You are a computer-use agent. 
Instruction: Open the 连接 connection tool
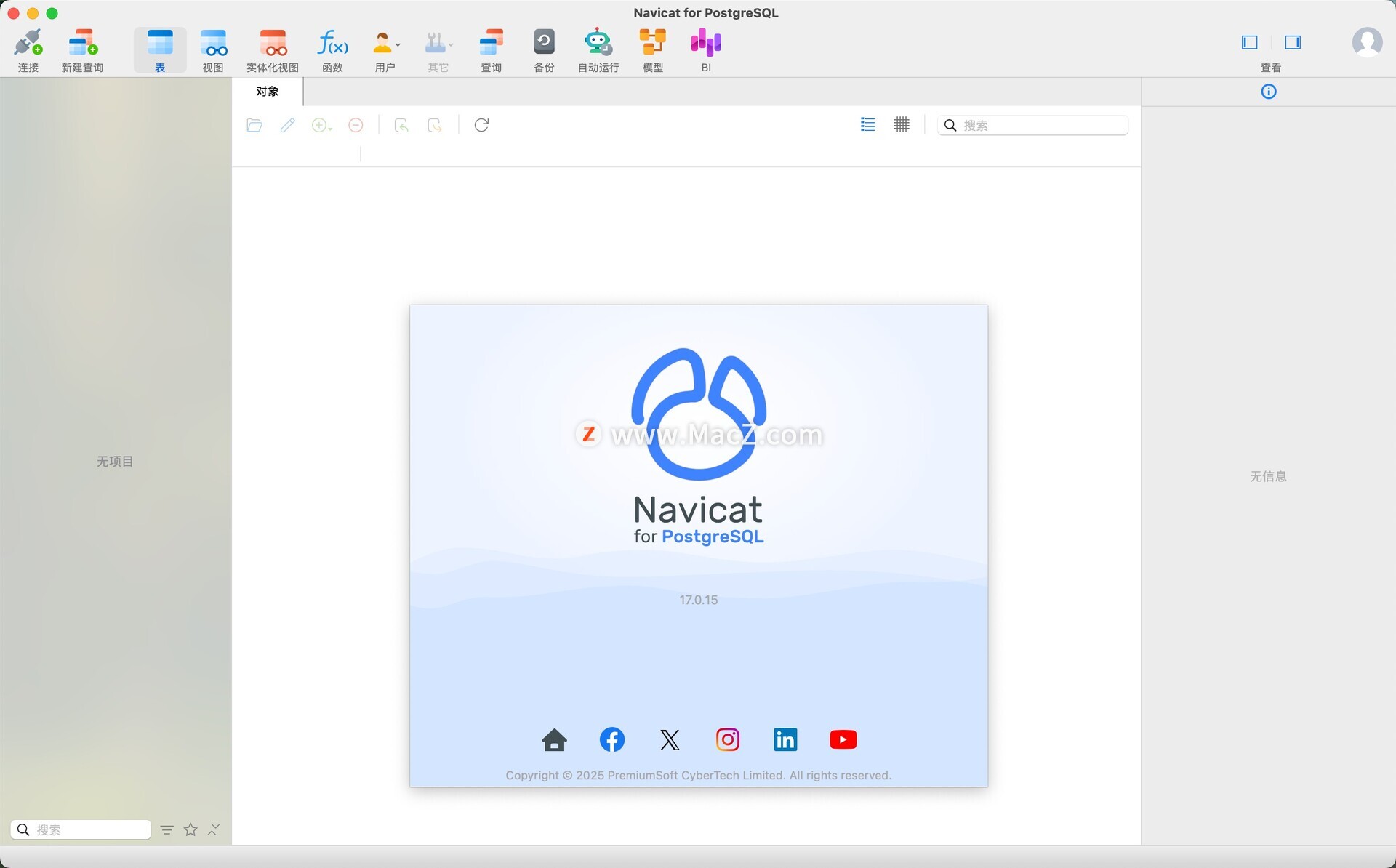click(28, 50)
